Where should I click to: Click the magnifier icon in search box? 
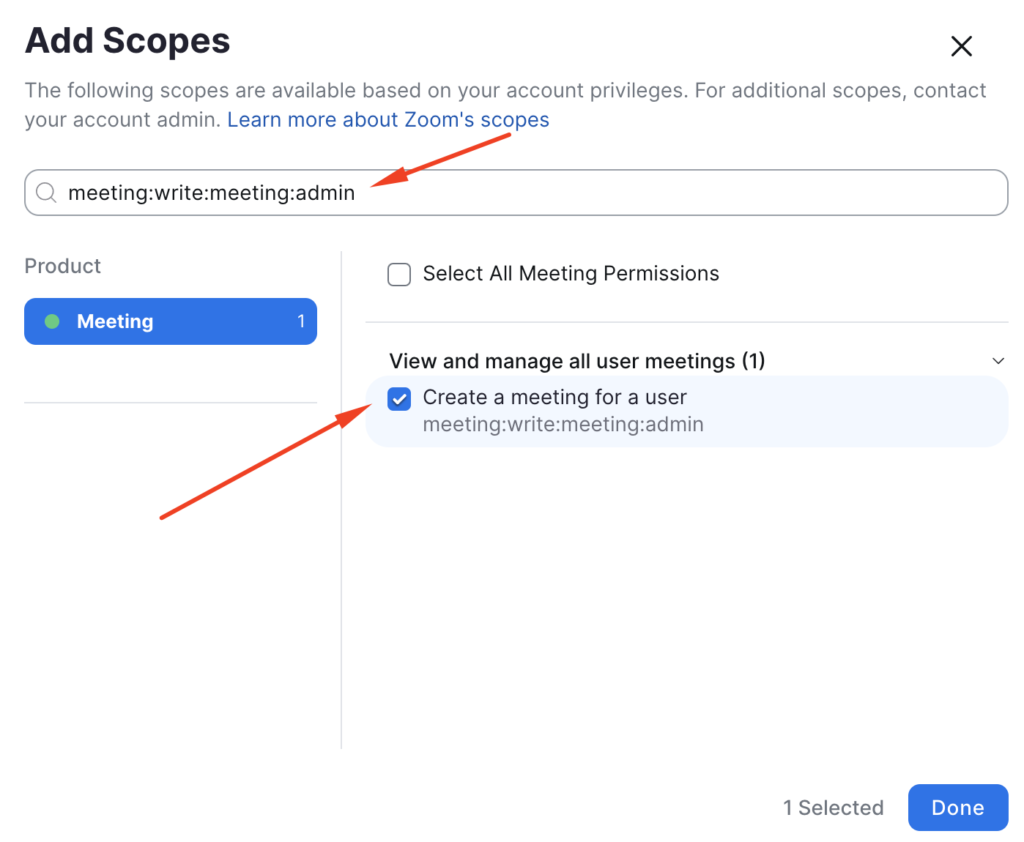point(46,193)
